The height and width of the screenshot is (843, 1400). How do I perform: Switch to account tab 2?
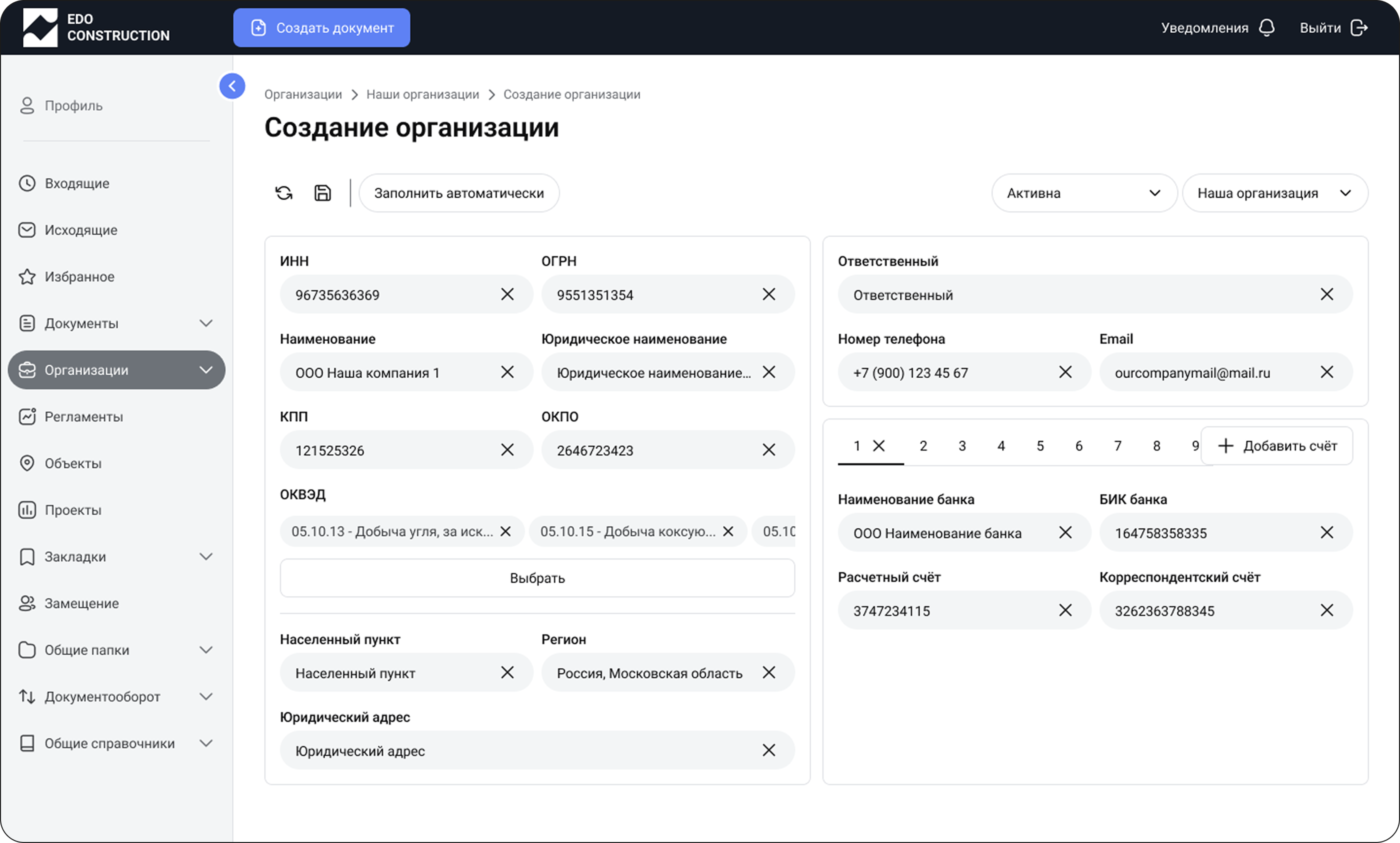click(923, 446)
